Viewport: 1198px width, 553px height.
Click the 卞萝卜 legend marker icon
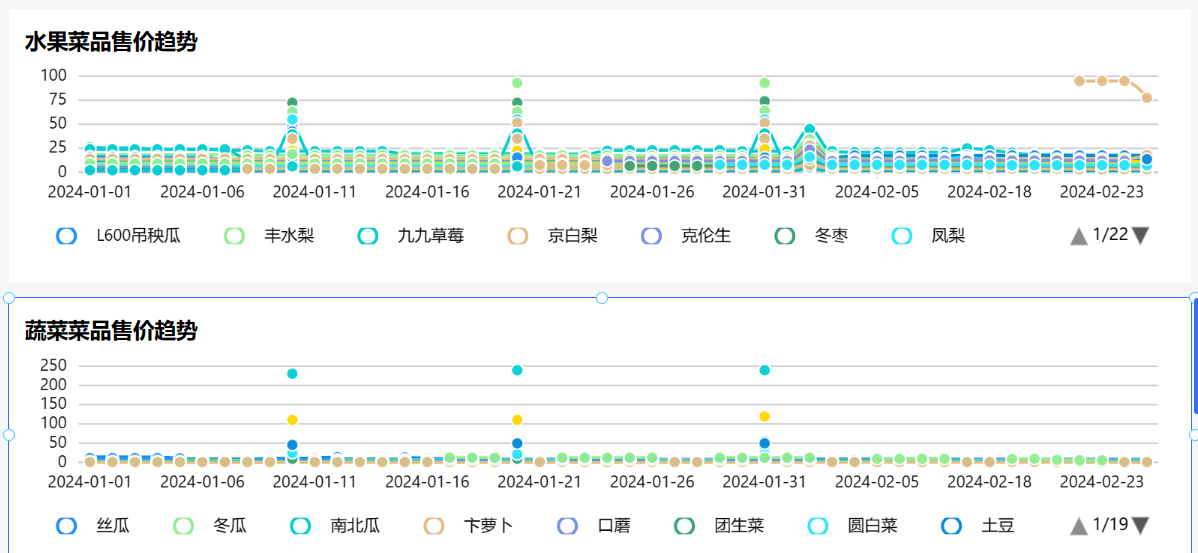434,525
